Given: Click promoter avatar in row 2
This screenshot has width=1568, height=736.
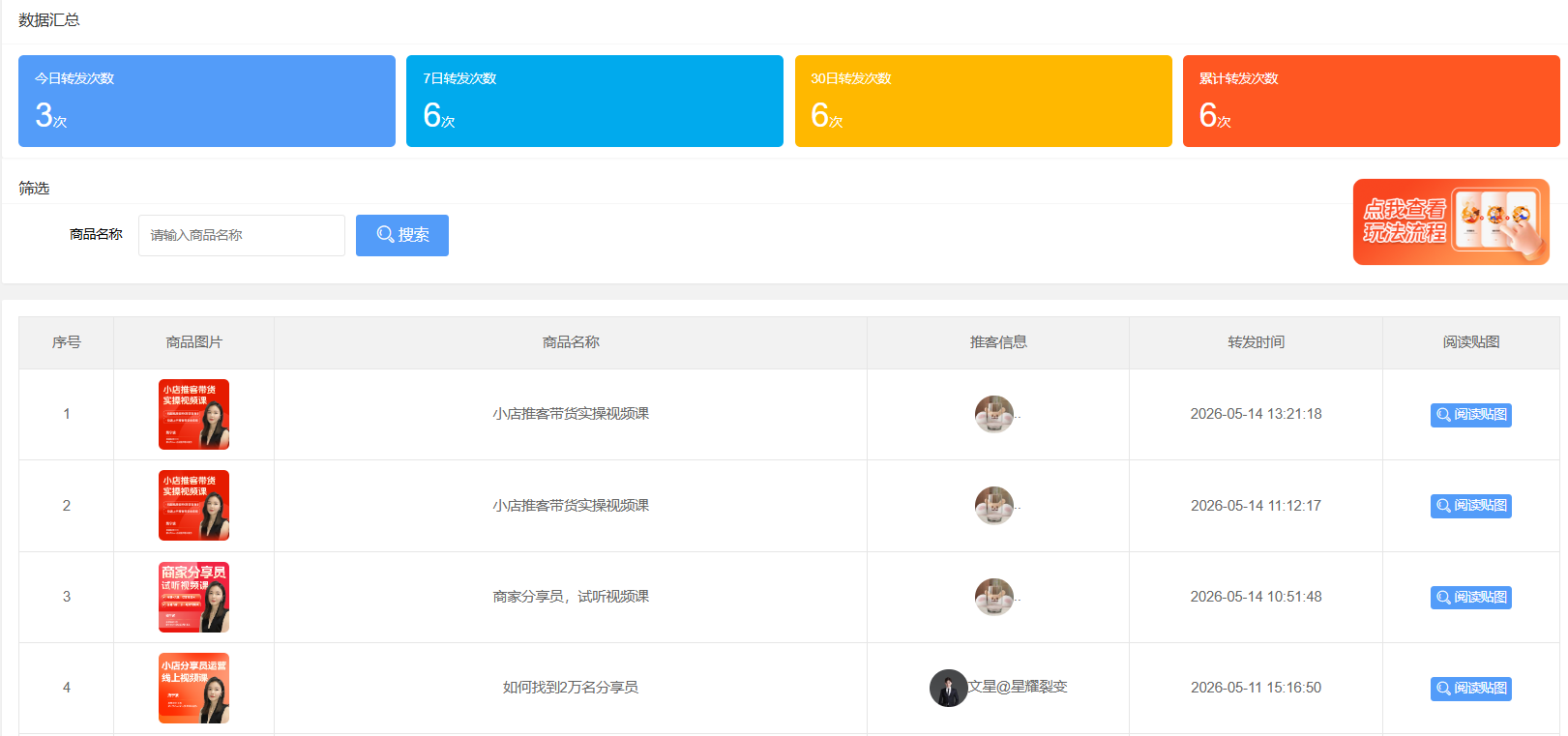Looking at the screenshot, I should [994, 506].
